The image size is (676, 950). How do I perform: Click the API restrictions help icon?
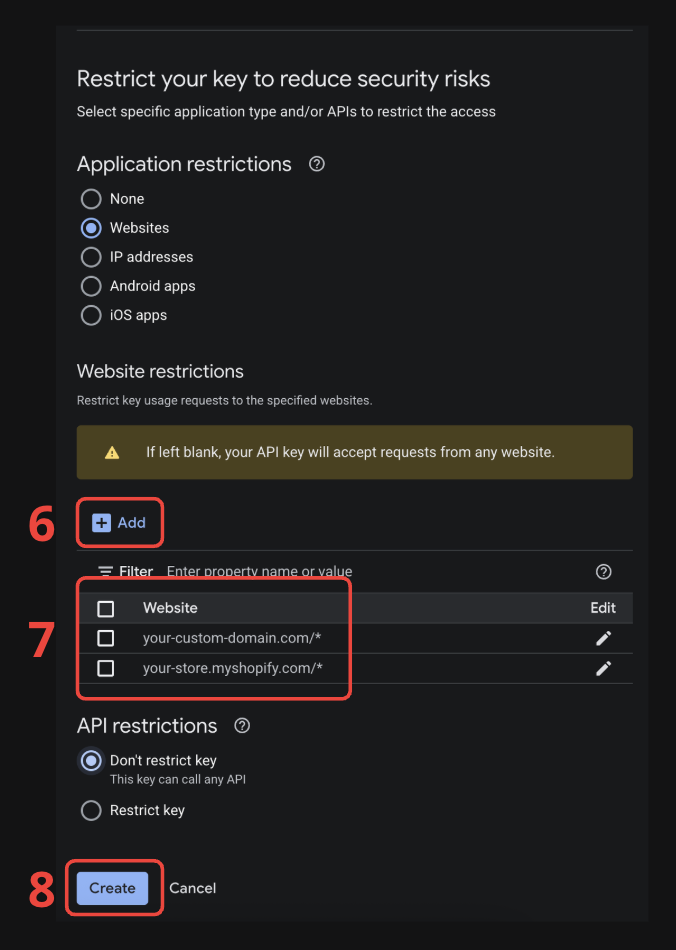242,726
